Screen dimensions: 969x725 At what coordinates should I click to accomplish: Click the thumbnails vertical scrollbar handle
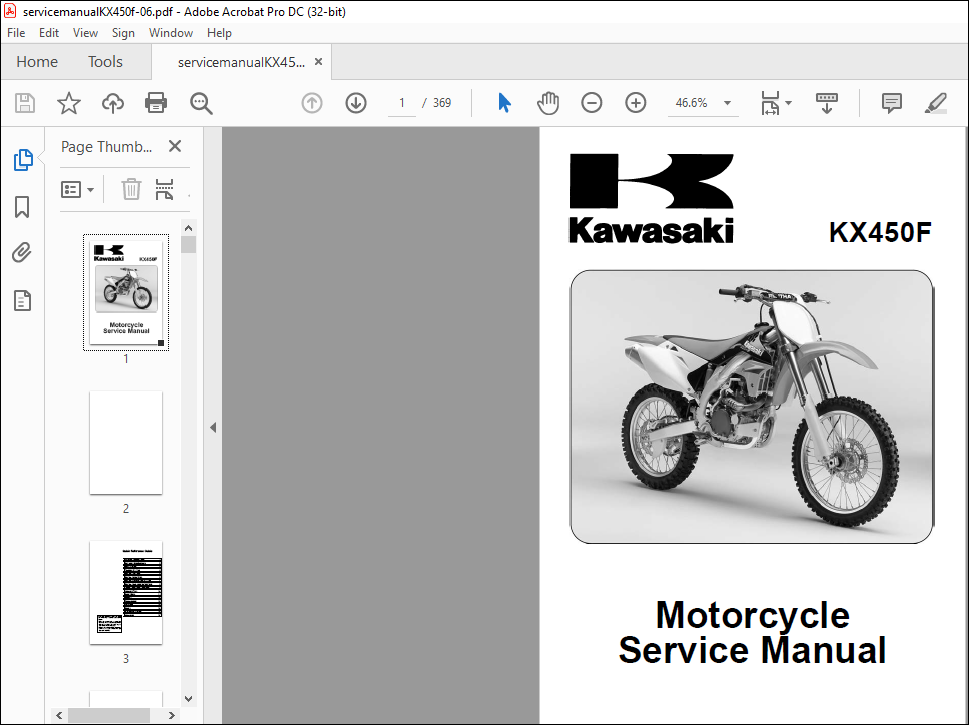coord(188,245)
